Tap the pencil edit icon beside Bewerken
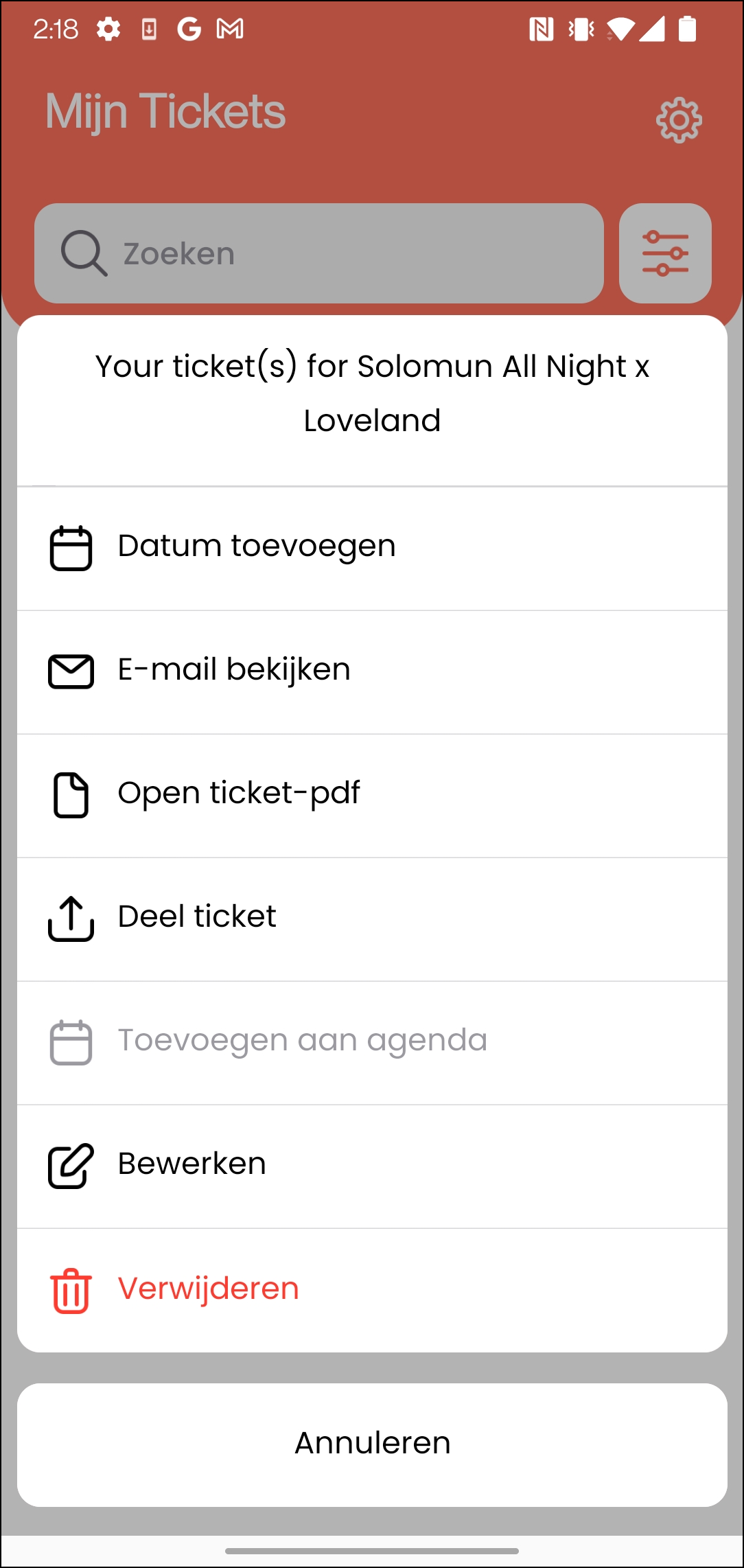 click(x=71, y=1166)
